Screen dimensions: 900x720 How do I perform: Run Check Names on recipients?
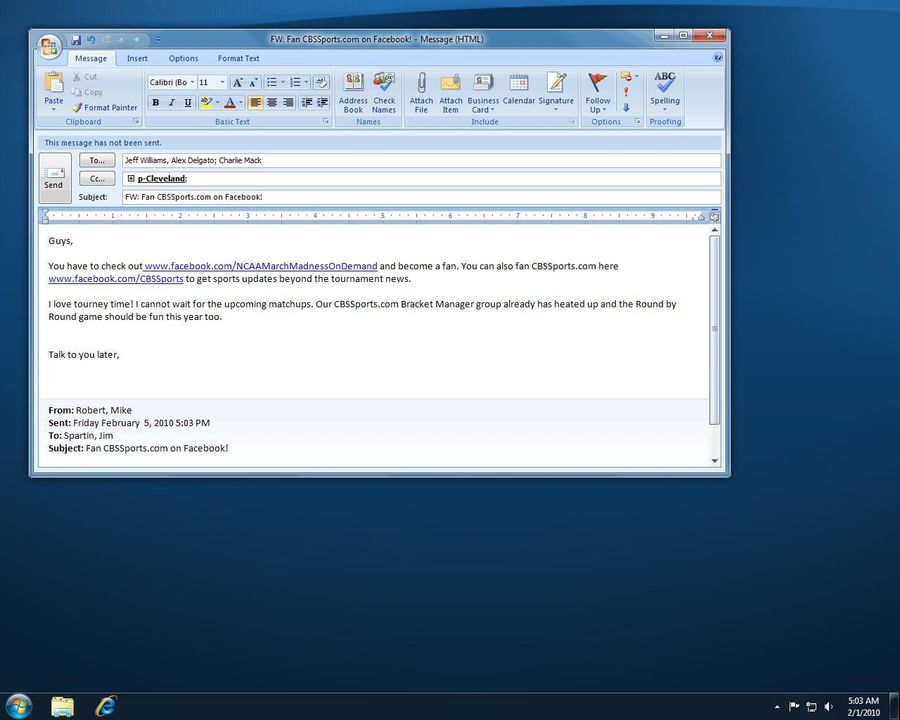384,92
